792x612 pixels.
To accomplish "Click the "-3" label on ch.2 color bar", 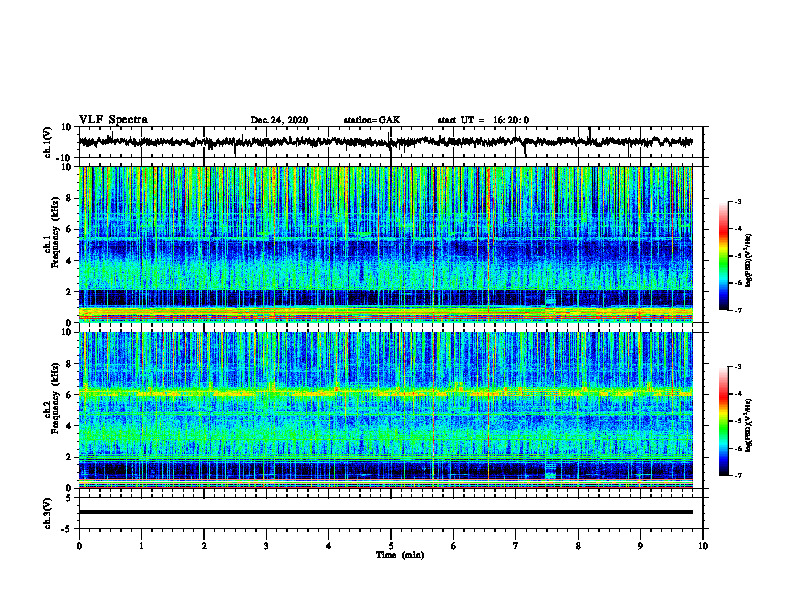I will tap(738, 367).
